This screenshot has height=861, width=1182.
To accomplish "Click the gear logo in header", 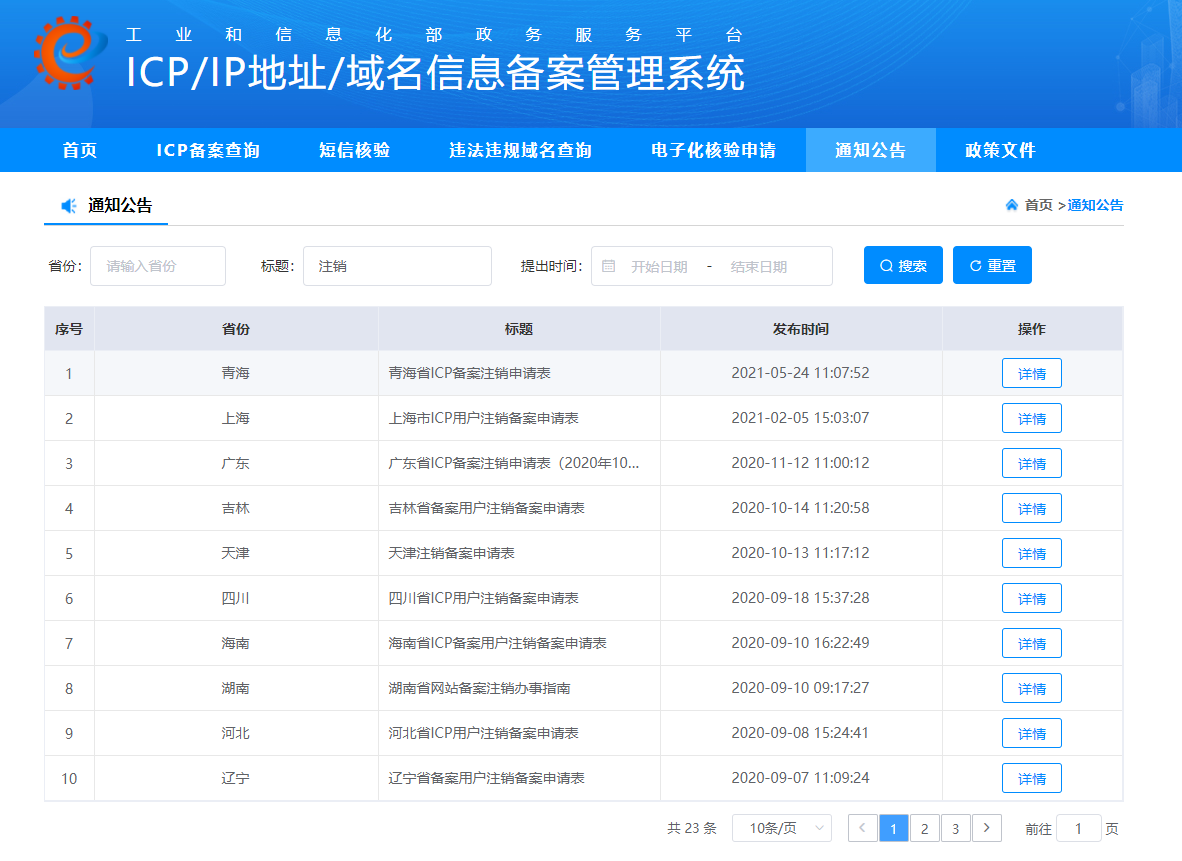I will 67,54.
